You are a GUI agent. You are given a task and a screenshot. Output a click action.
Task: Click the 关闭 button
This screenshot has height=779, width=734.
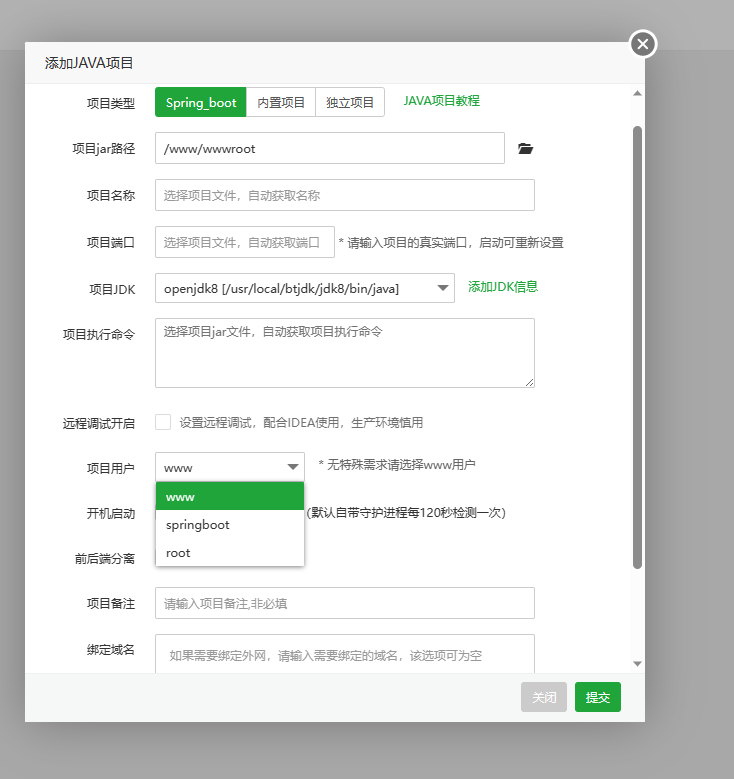[x=544, y=697]
